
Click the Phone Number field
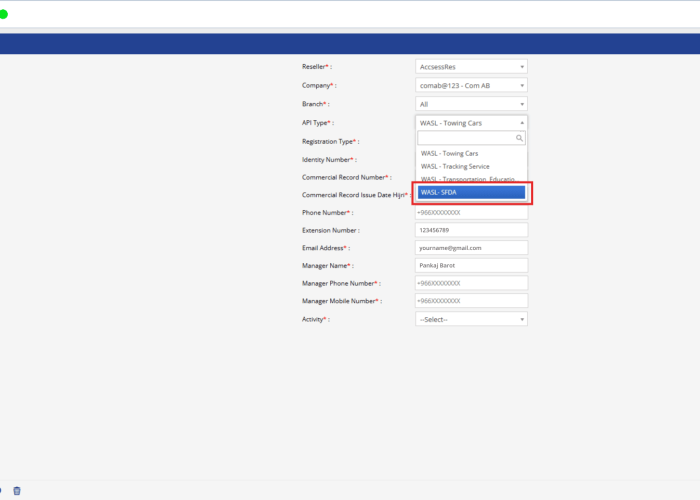click(471, 213)
